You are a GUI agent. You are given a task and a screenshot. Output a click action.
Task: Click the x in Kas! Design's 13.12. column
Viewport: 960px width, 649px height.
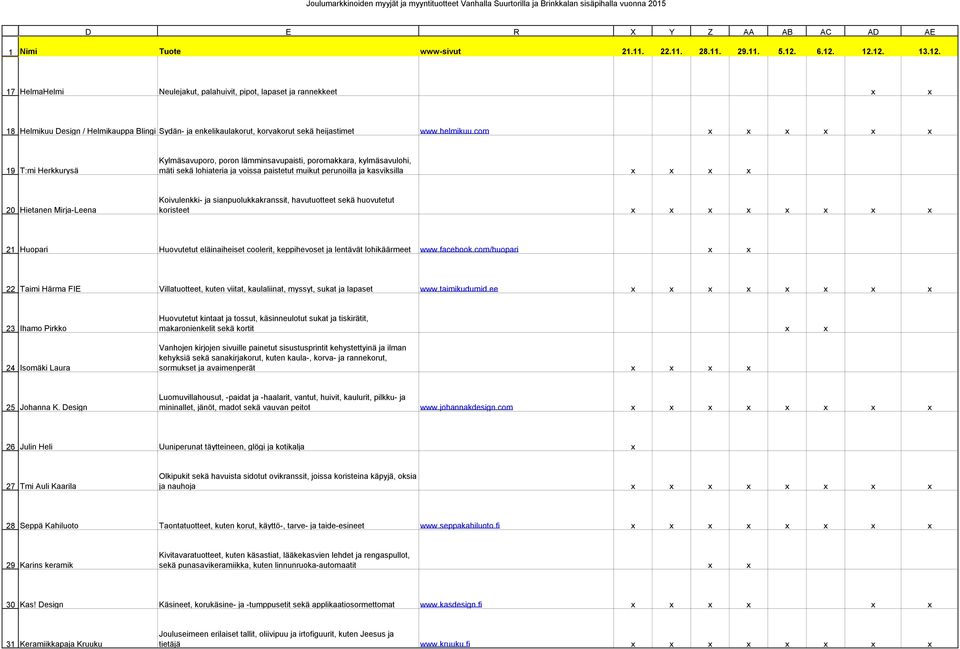(929, 606)
